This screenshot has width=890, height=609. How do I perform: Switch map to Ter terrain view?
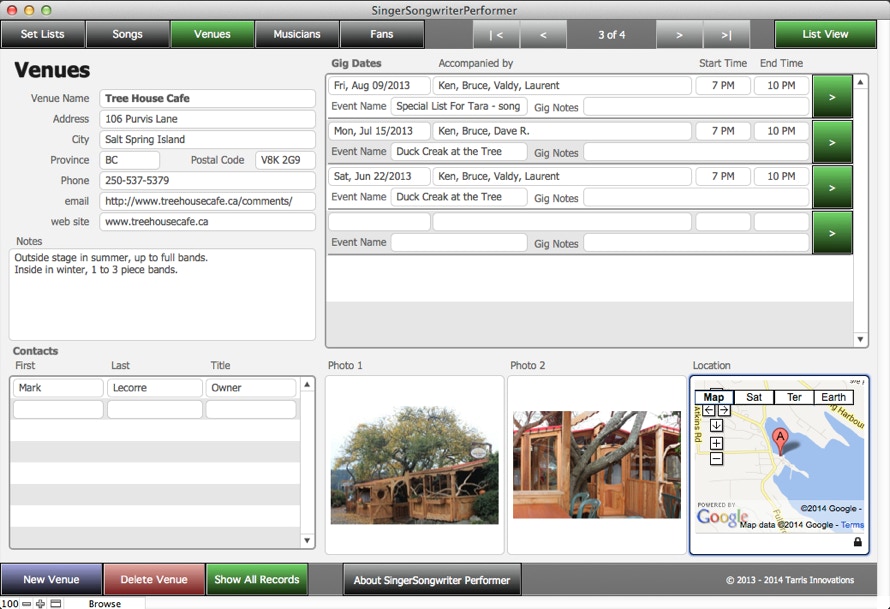(x=794, y=397)
